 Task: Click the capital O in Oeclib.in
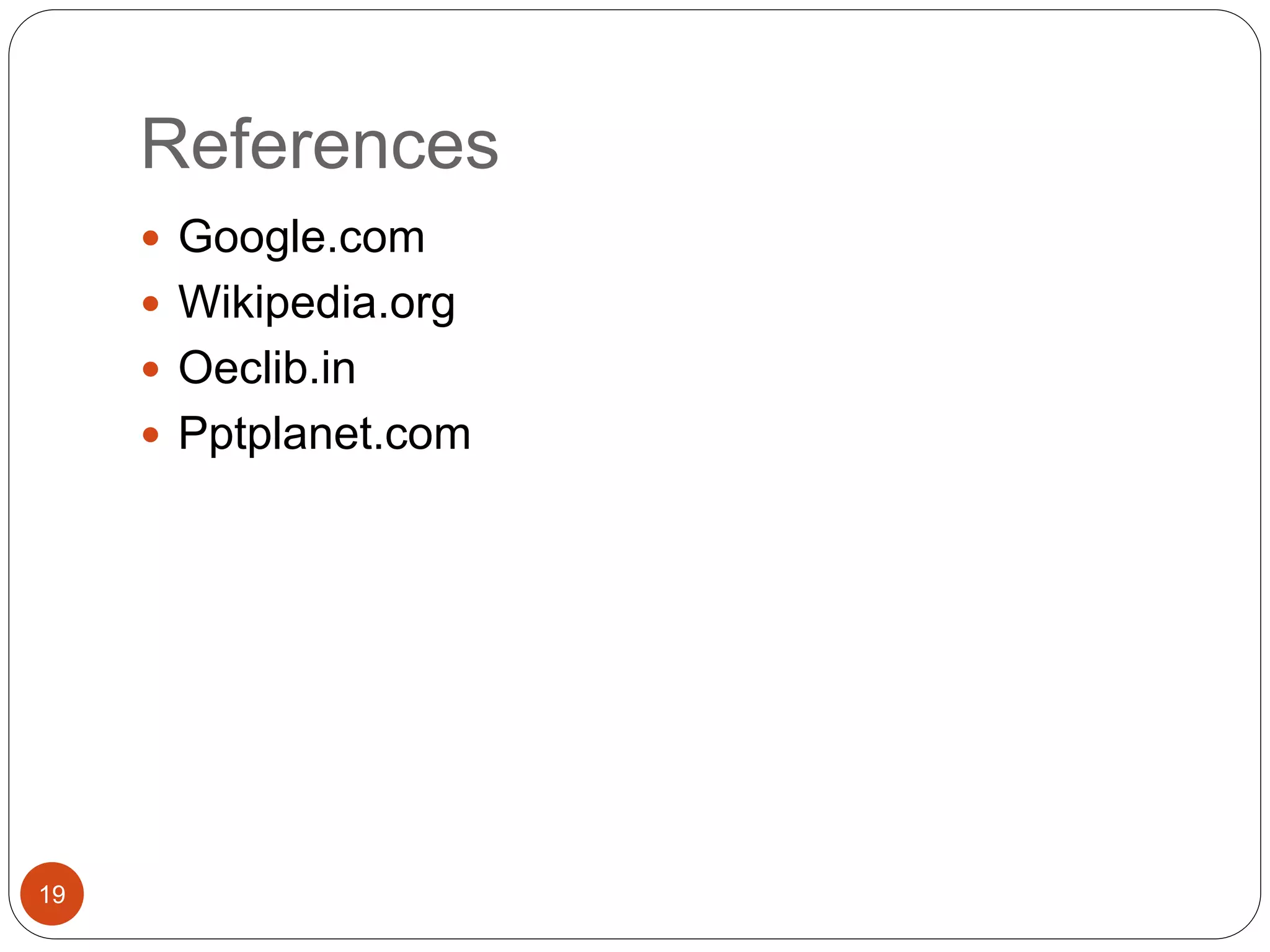click(x=196, y=368)
